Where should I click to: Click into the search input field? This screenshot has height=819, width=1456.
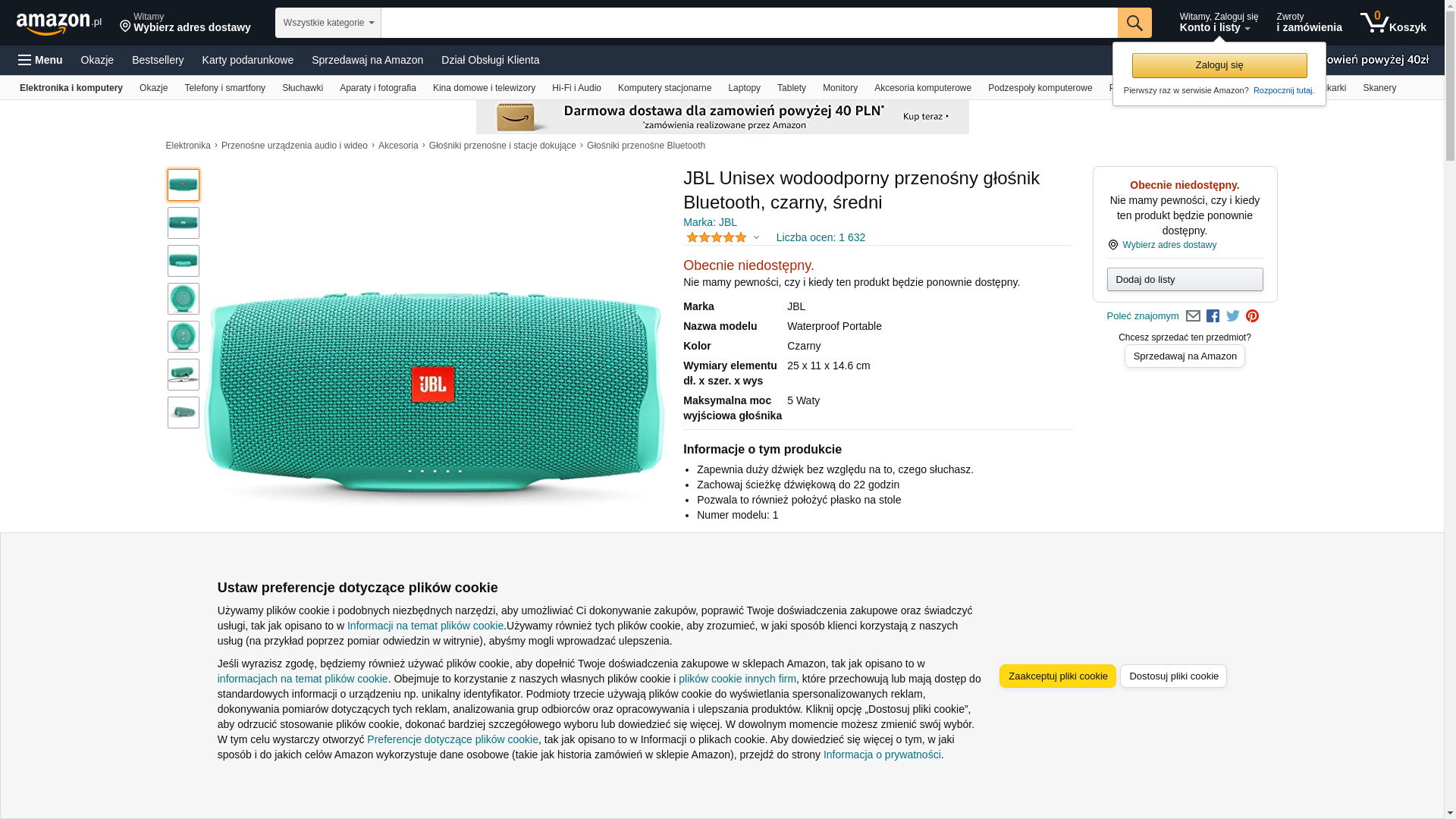[749, 23]
